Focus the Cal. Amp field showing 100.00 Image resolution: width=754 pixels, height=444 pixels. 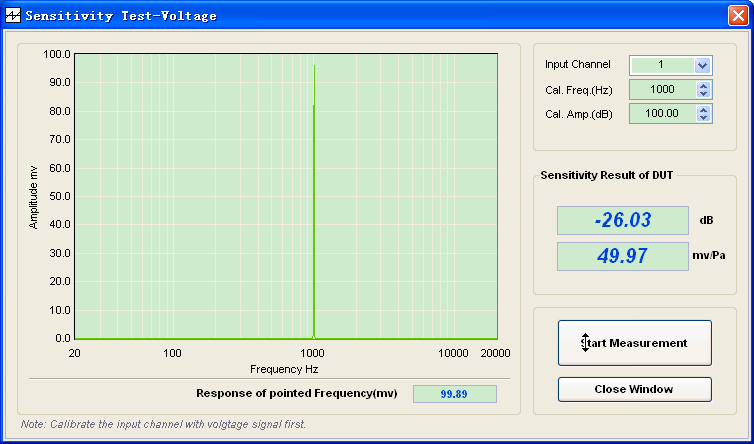661,113
